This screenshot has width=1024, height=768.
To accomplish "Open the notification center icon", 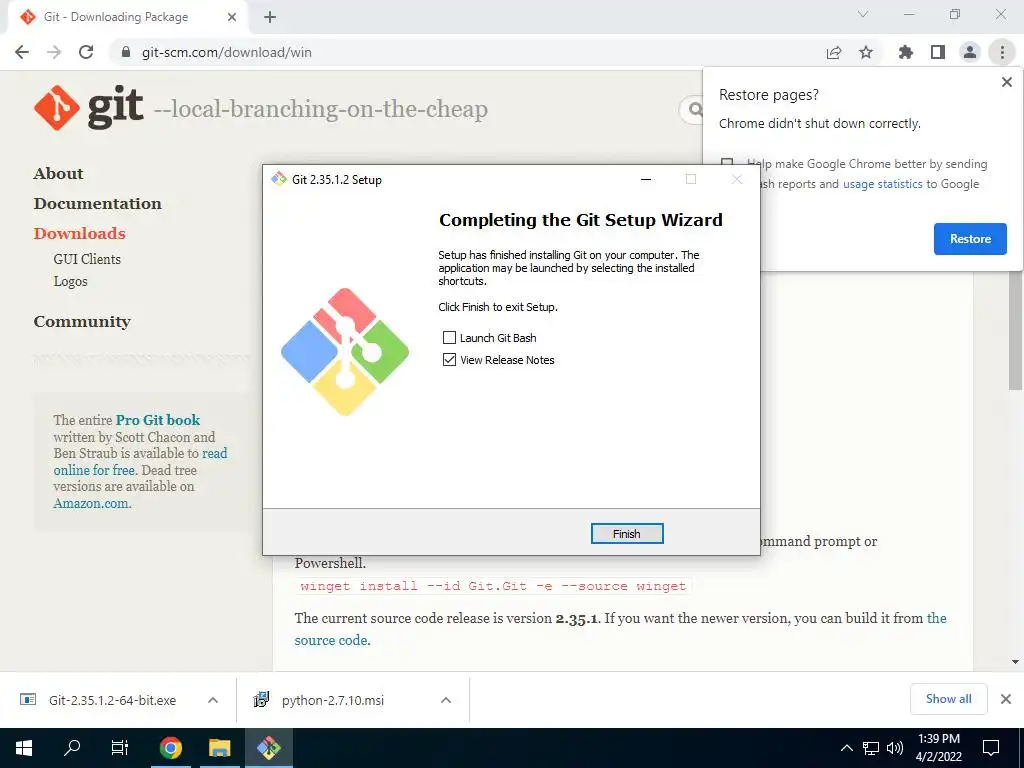I will point(991,748).
